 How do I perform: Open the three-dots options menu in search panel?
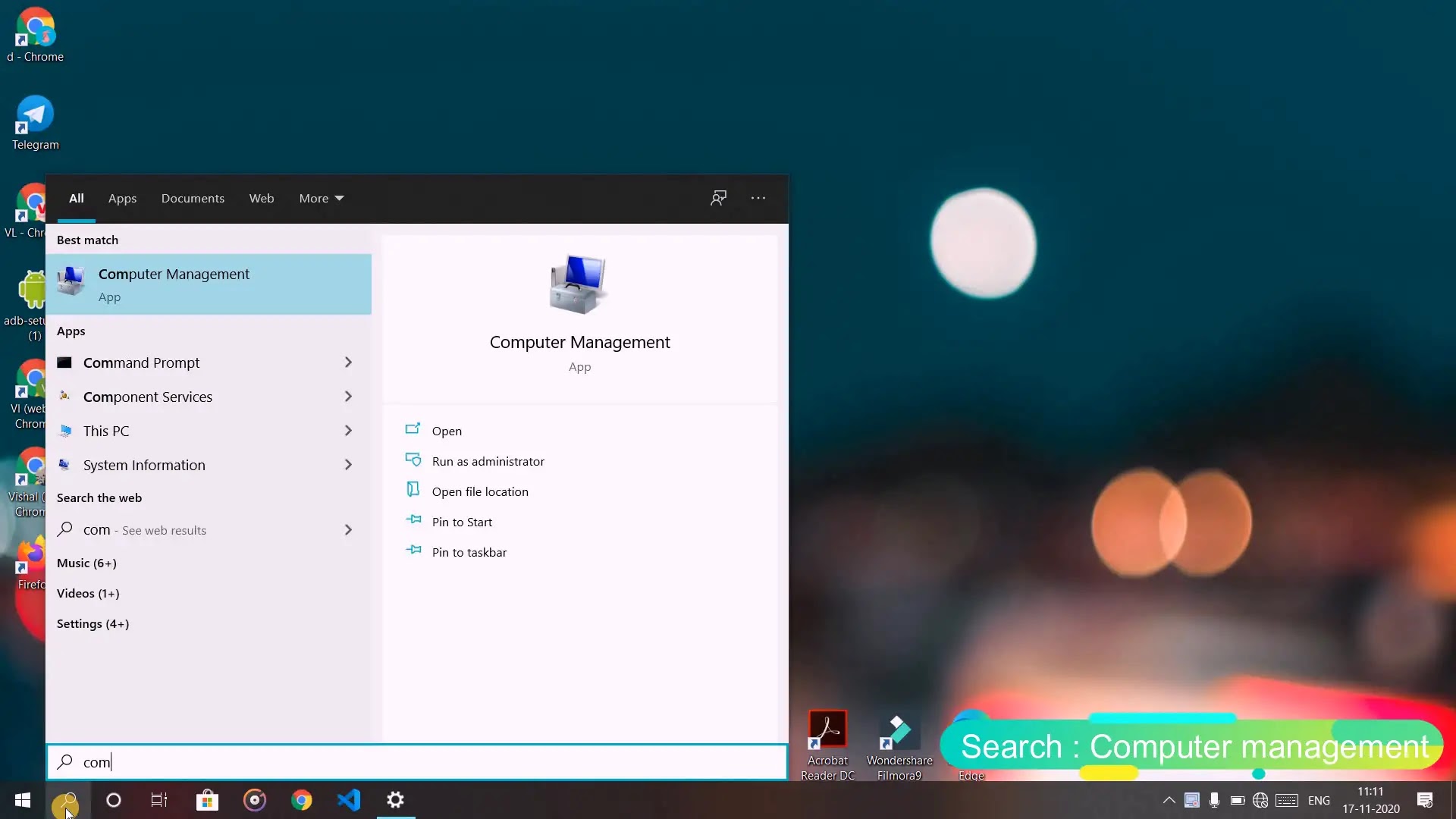(x=758, y=198)
